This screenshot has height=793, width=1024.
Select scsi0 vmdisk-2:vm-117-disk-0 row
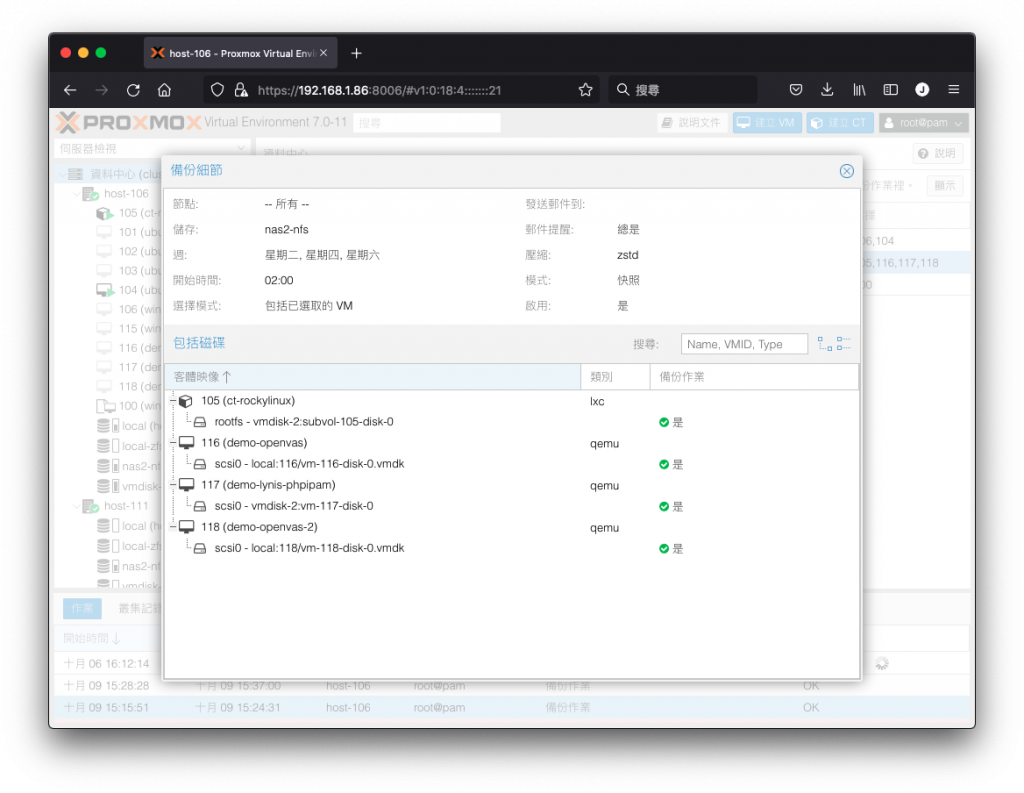511,506
